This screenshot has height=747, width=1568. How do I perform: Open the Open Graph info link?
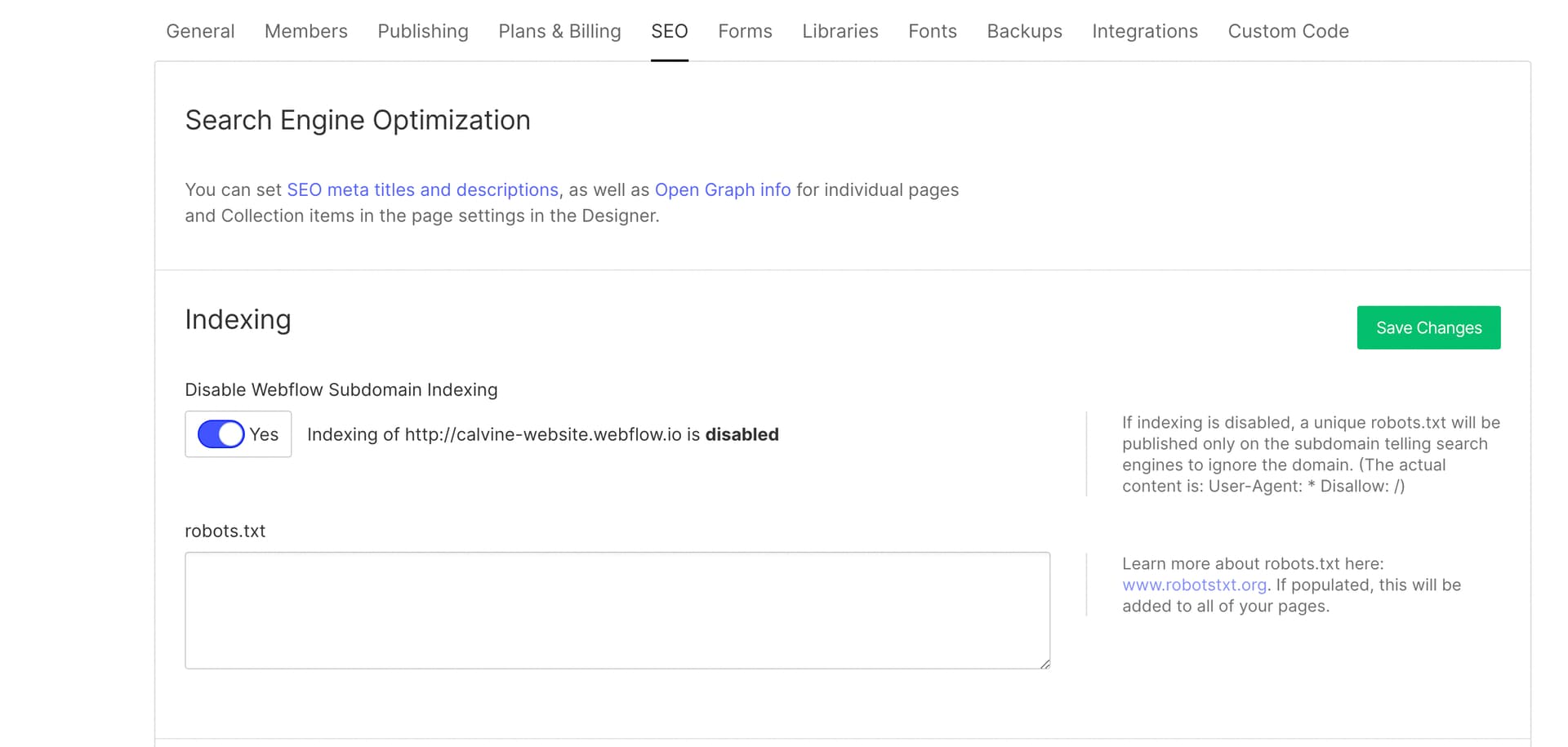click(722, 189)
